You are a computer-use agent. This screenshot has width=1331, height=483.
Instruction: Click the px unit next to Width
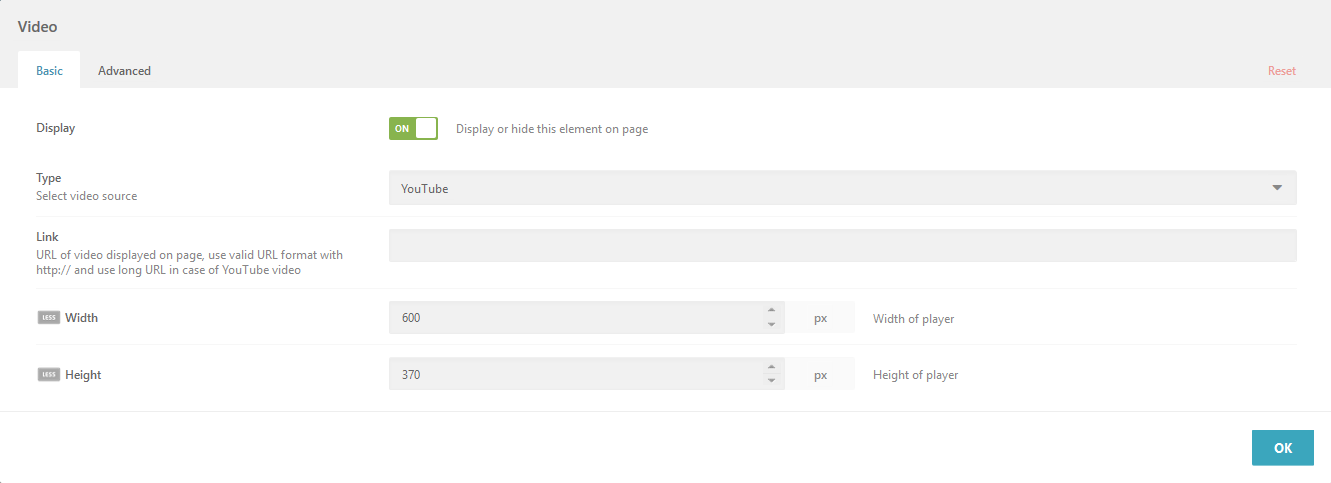pyautogui.click(x=820, y=318)
